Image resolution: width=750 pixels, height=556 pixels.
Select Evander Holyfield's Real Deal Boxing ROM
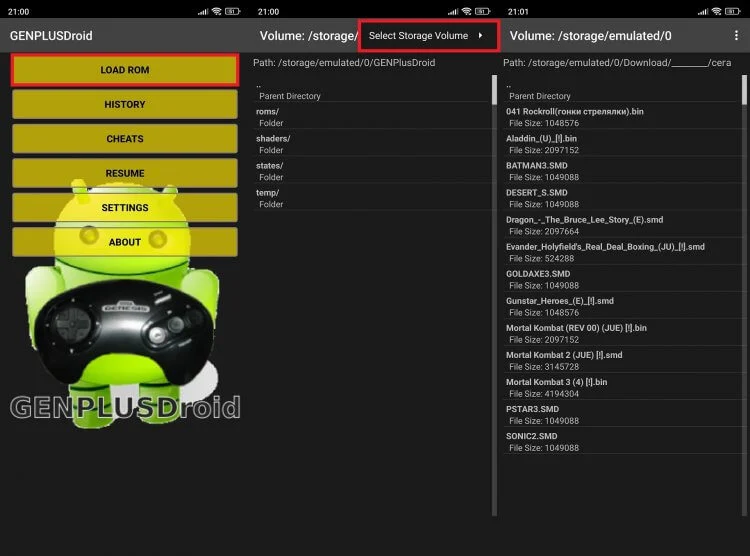(x=622, y=252)
